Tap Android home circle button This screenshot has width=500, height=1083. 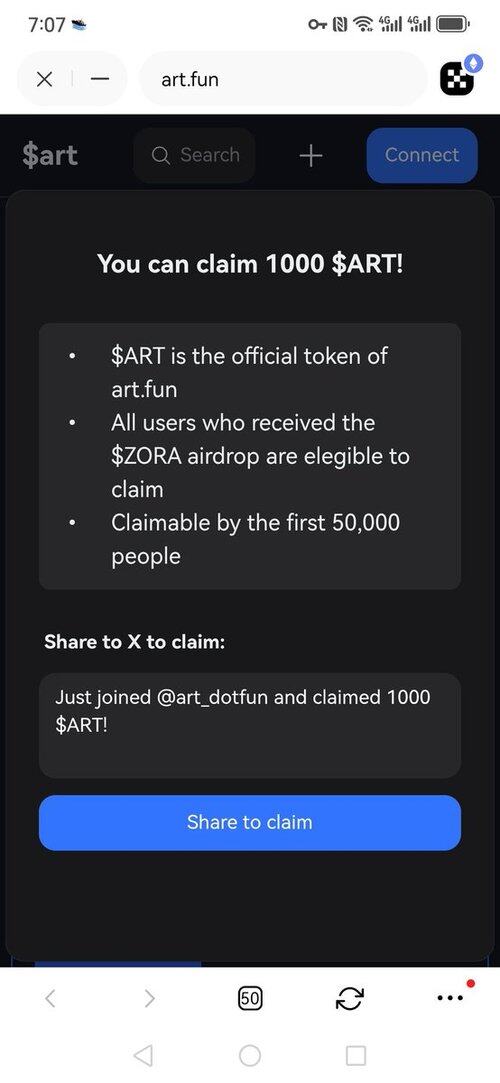(x=250, y=1055)
